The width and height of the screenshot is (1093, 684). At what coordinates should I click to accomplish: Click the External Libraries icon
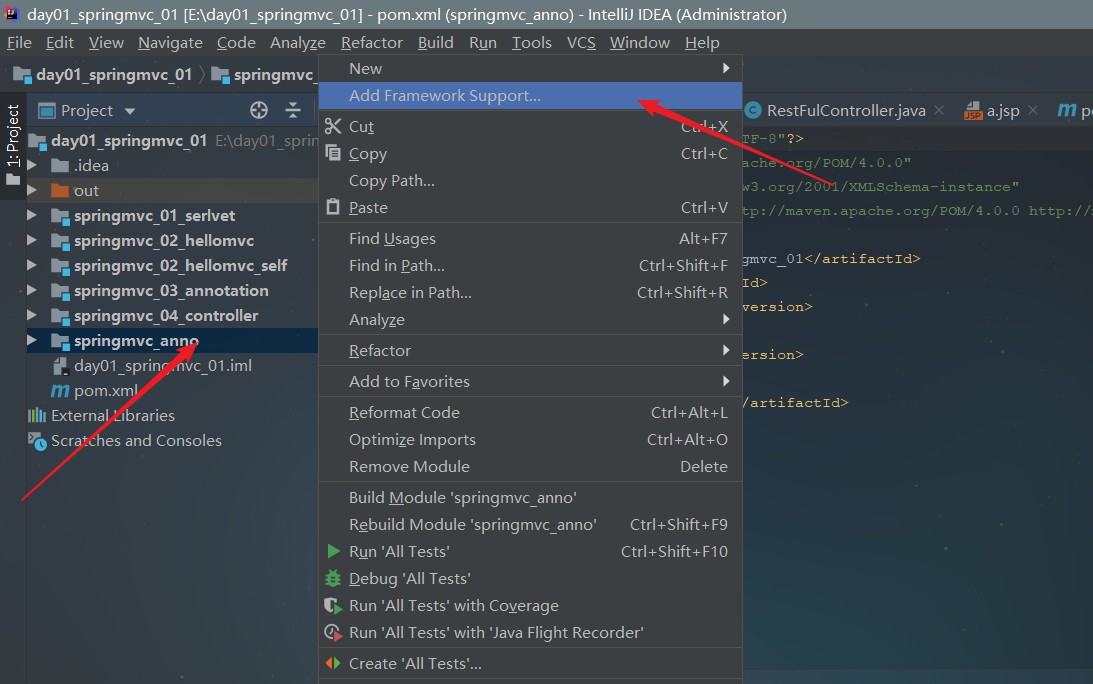tap(36, 416)
